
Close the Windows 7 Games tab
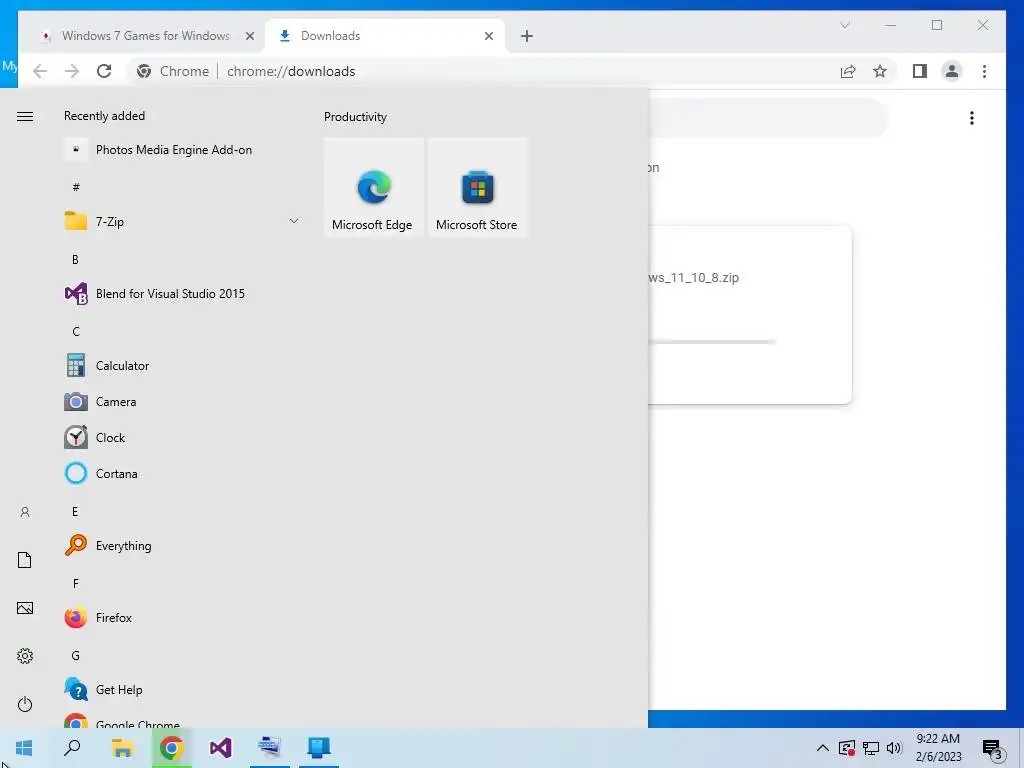coord(249,36)
